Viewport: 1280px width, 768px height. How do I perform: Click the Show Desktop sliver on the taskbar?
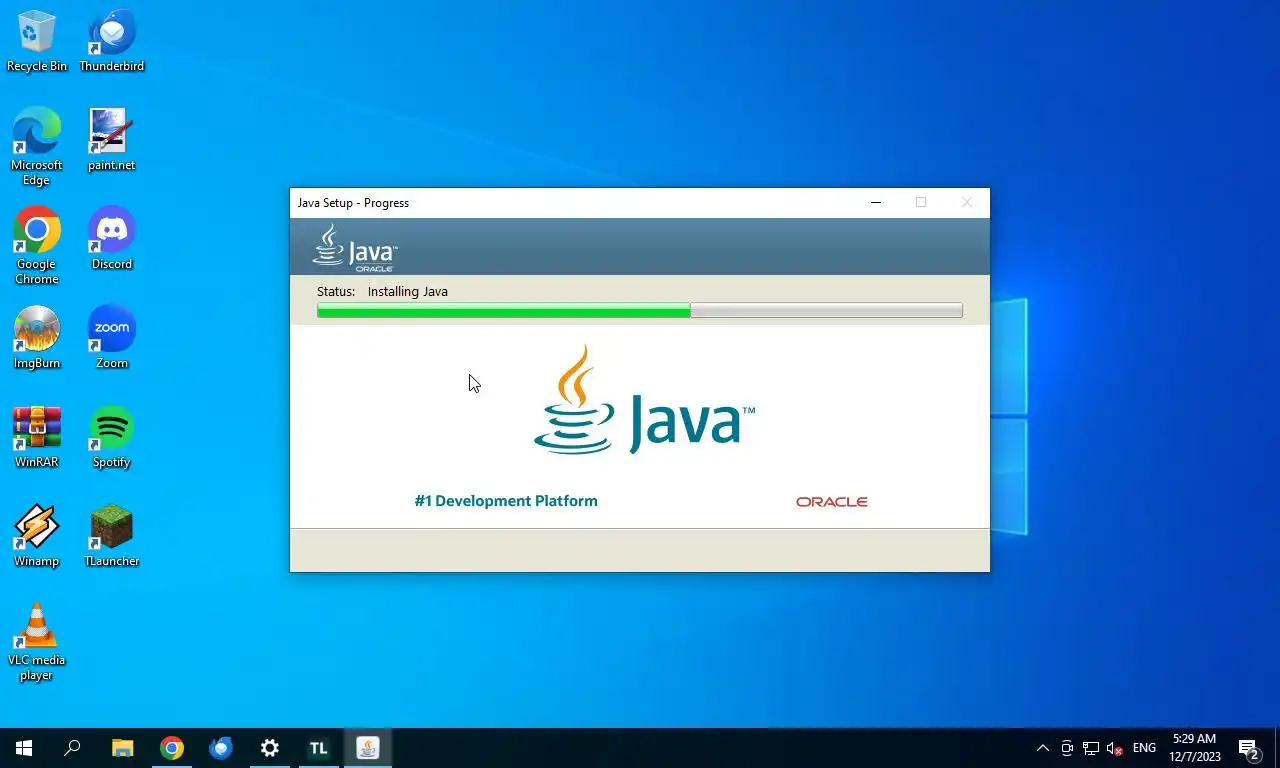[1277, 748]
